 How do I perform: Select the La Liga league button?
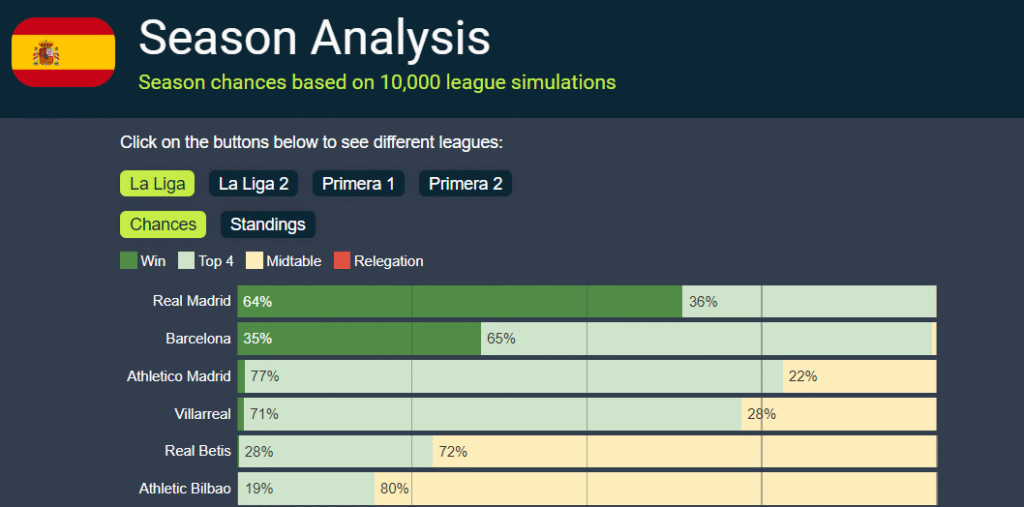(x=155, y=184)
